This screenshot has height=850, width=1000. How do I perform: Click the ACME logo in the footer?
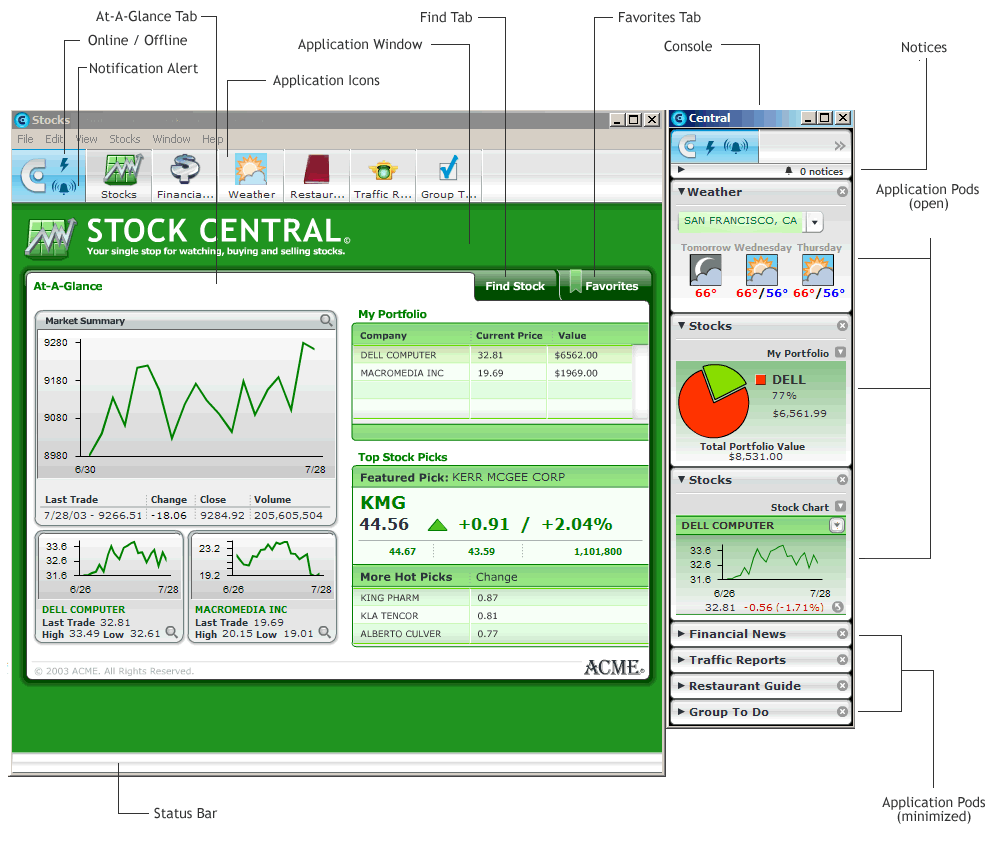614,668
